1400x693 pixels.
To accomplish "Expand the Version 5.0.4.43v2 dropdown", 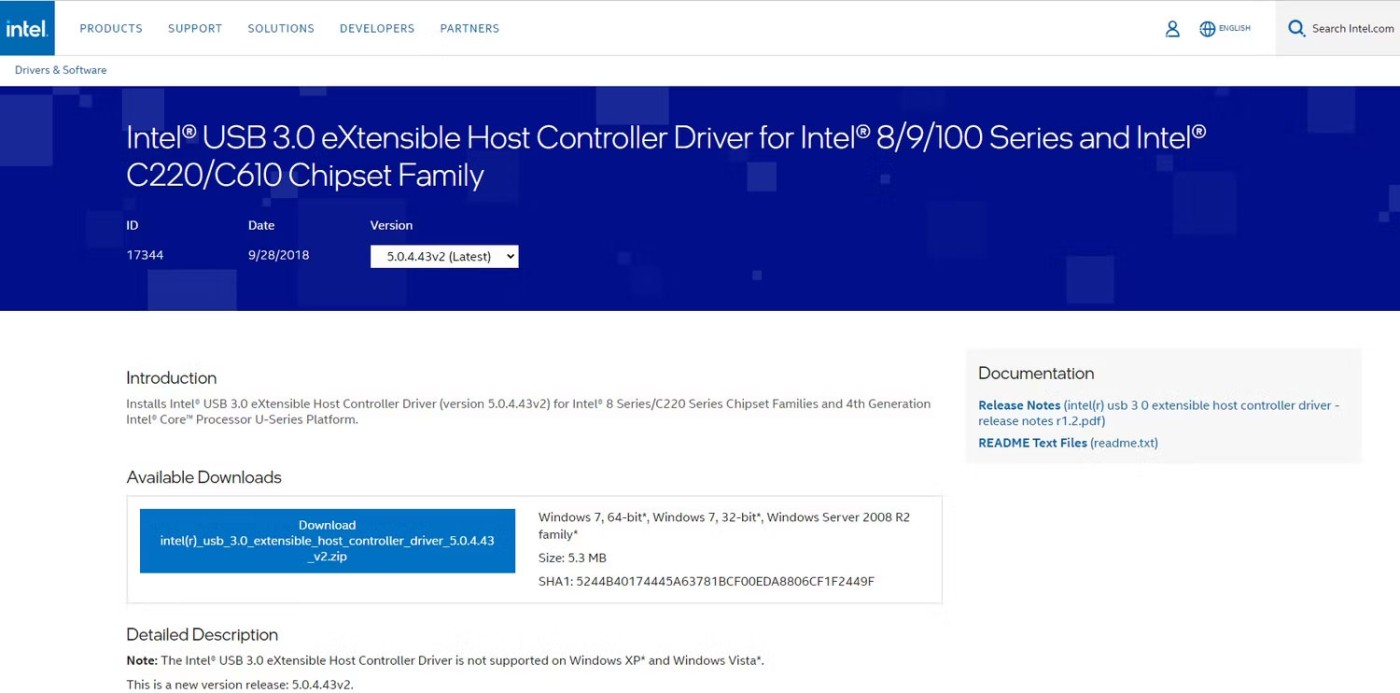I will [444, 256].
